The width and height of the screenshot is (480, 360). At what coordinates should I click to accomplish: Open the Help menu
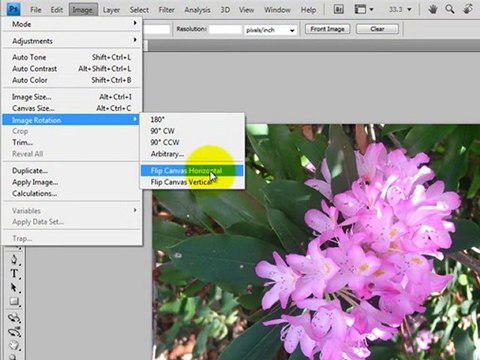coord(308,10)
